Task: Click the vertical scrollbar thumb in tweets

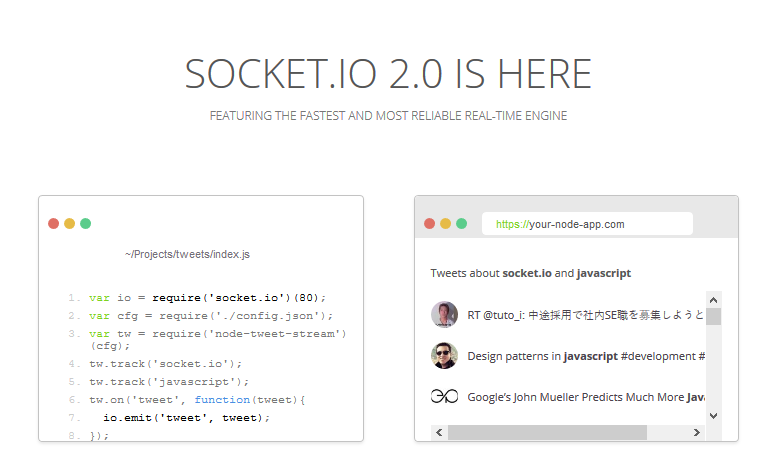Action: click(713, 317)
